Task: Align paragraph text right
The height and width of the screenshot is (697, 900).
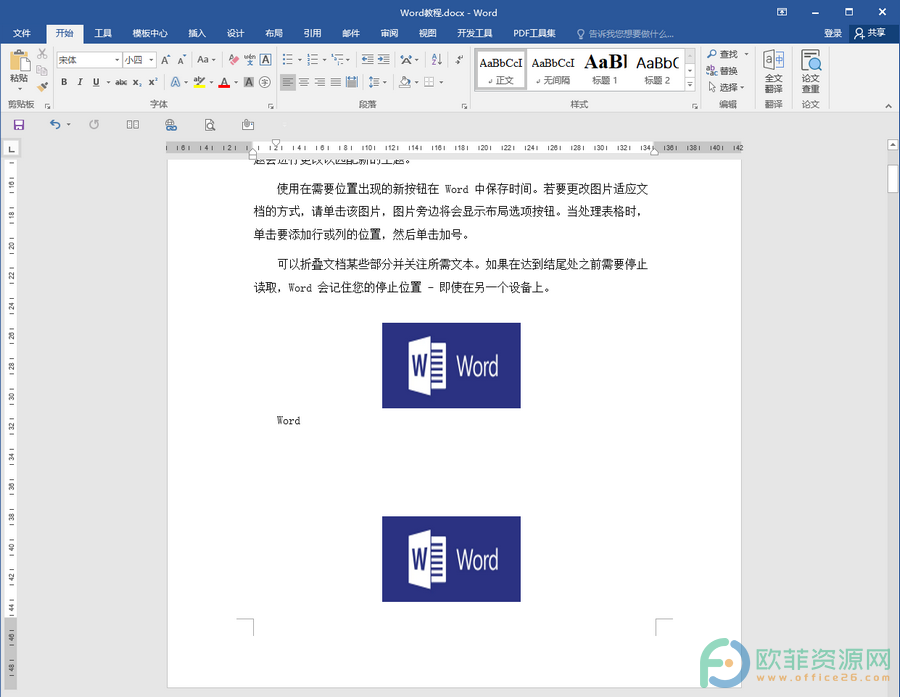Action: (320, 82)
